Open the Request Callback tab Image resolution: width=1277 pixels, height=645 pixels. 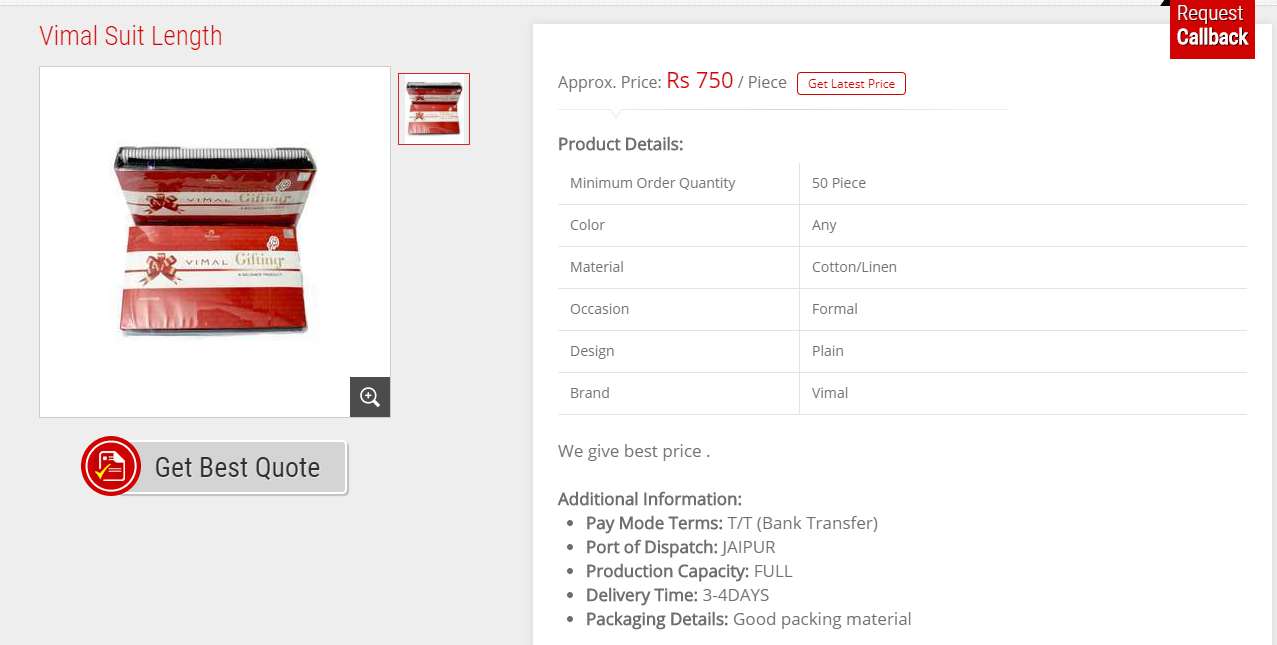click(x=1212, y=28)
